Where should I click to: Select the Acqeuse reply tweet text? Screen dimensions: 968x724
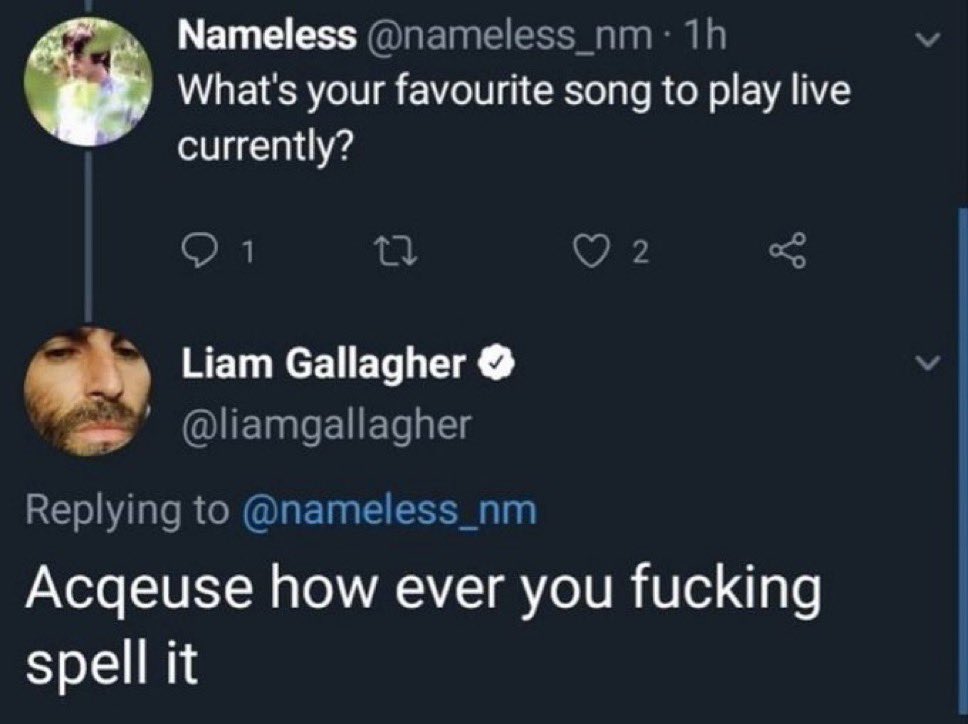pyautogui.click(x=424, y=624)
